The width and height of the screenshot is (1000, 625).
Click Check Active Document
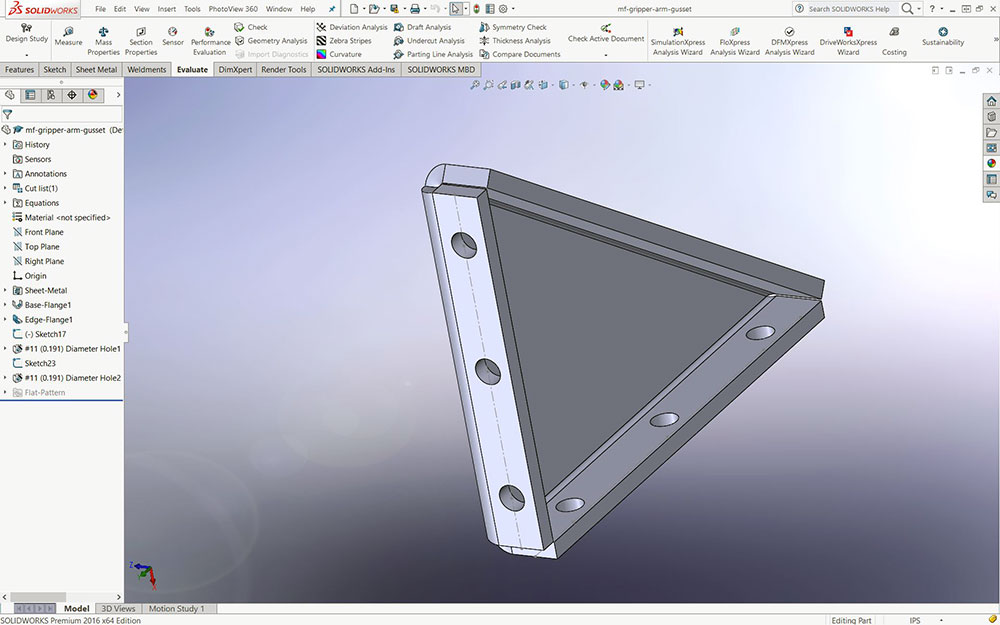pyautogui.click(x=606, y=34)
